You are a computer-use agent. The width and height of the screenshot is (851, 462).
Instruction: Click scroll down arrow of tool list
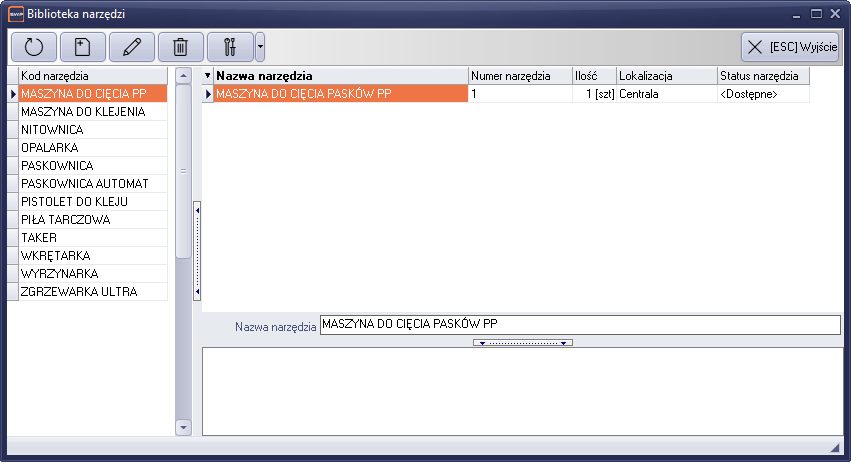(183, 427)
